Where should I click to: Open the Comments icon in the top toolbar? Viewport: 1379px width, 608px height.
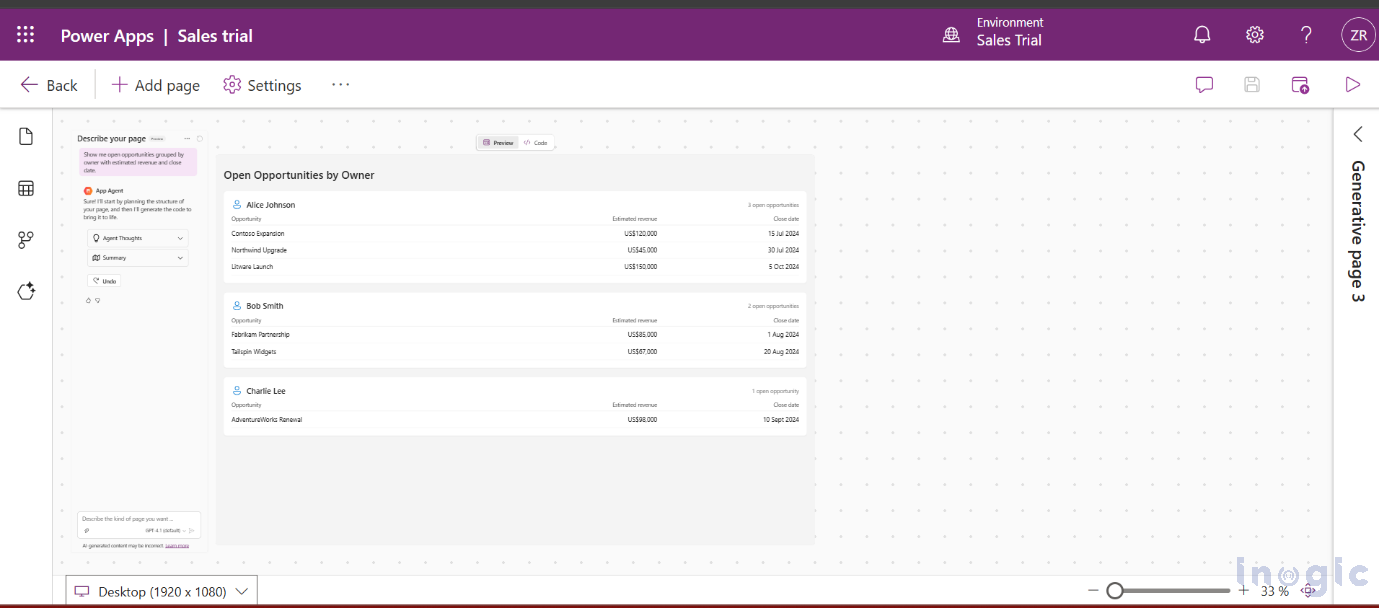click(1203, 85)
